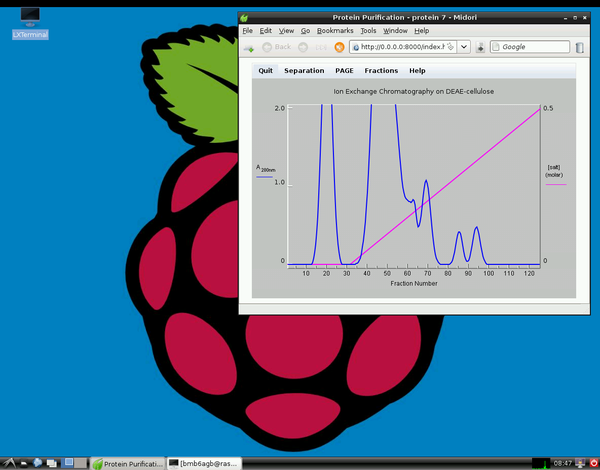This screenshot has width=600, height=470.
Task: Click the forward arrow button in toolbar
Action: (303, 47)
